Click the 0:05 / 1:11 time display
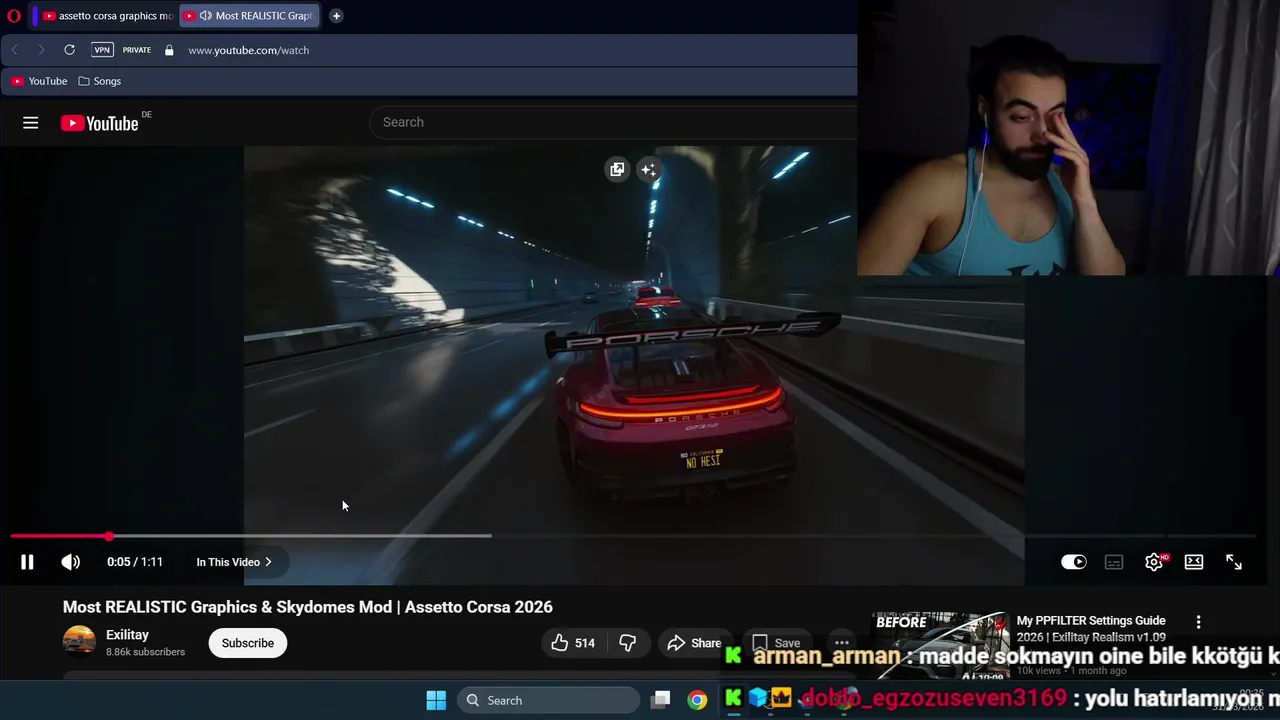The height and width of the screenshot is (720, 1280). click(x=135, y=562)
